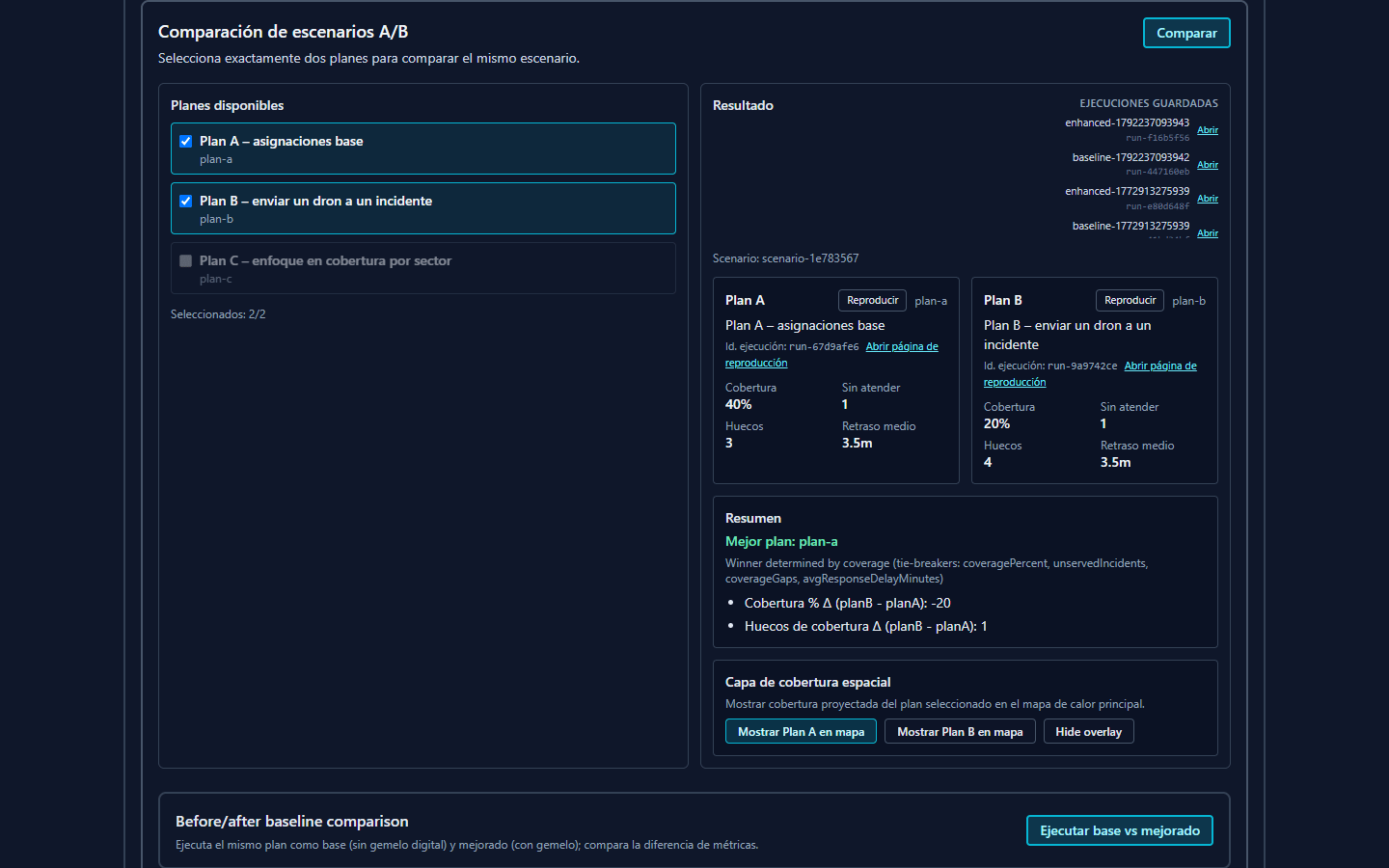Click Plan B Cobertura 20% value
The image size is (1389, 868).
point(996,424)
